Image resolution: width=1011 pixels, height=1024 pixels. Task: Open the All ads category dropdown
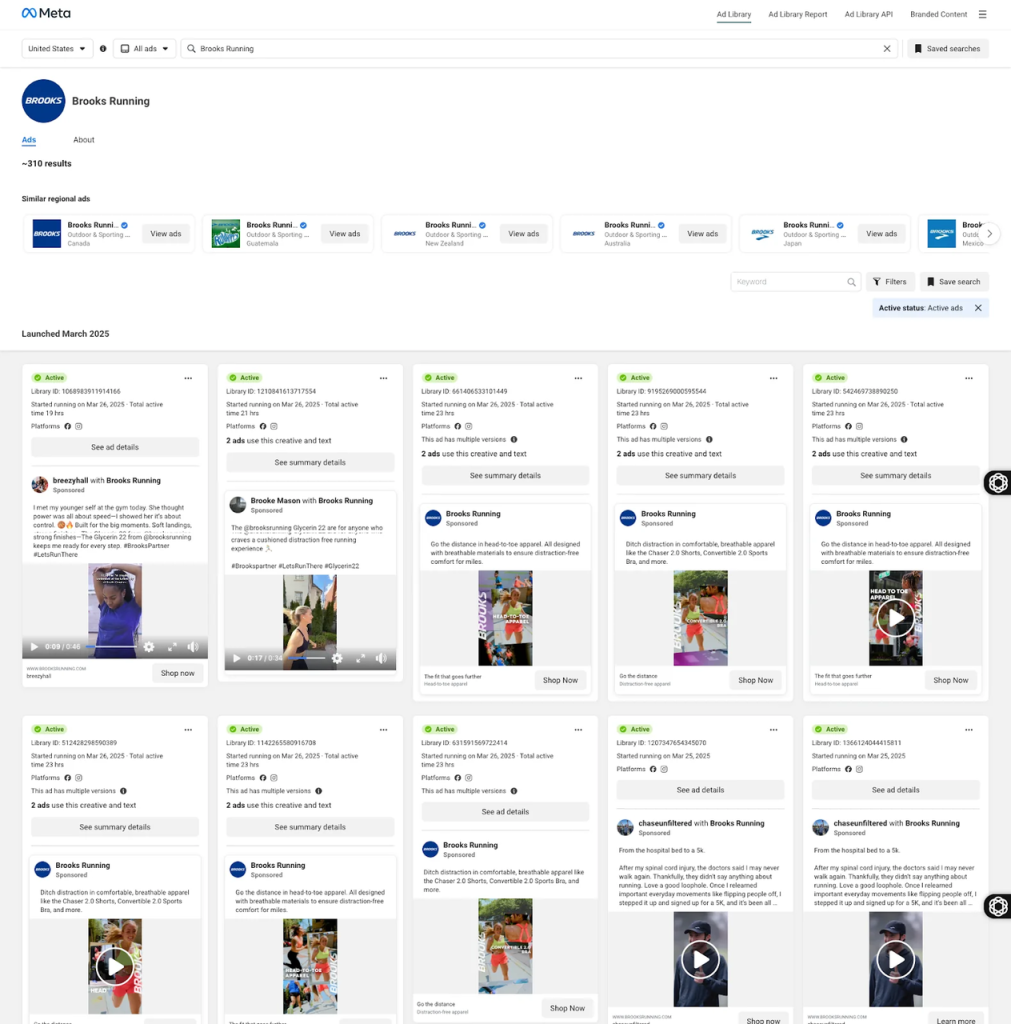click(145, 48)
